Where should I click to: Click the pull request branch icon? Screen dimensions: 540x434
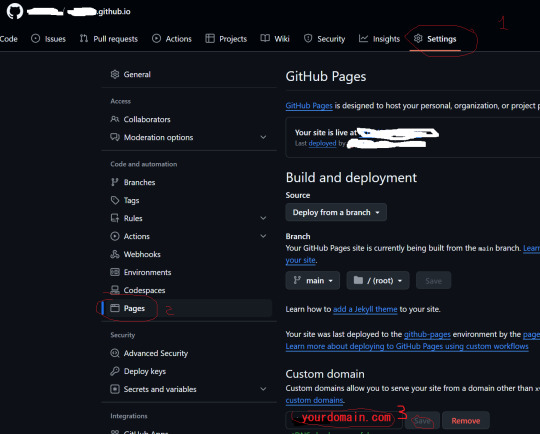click(84, 38)
